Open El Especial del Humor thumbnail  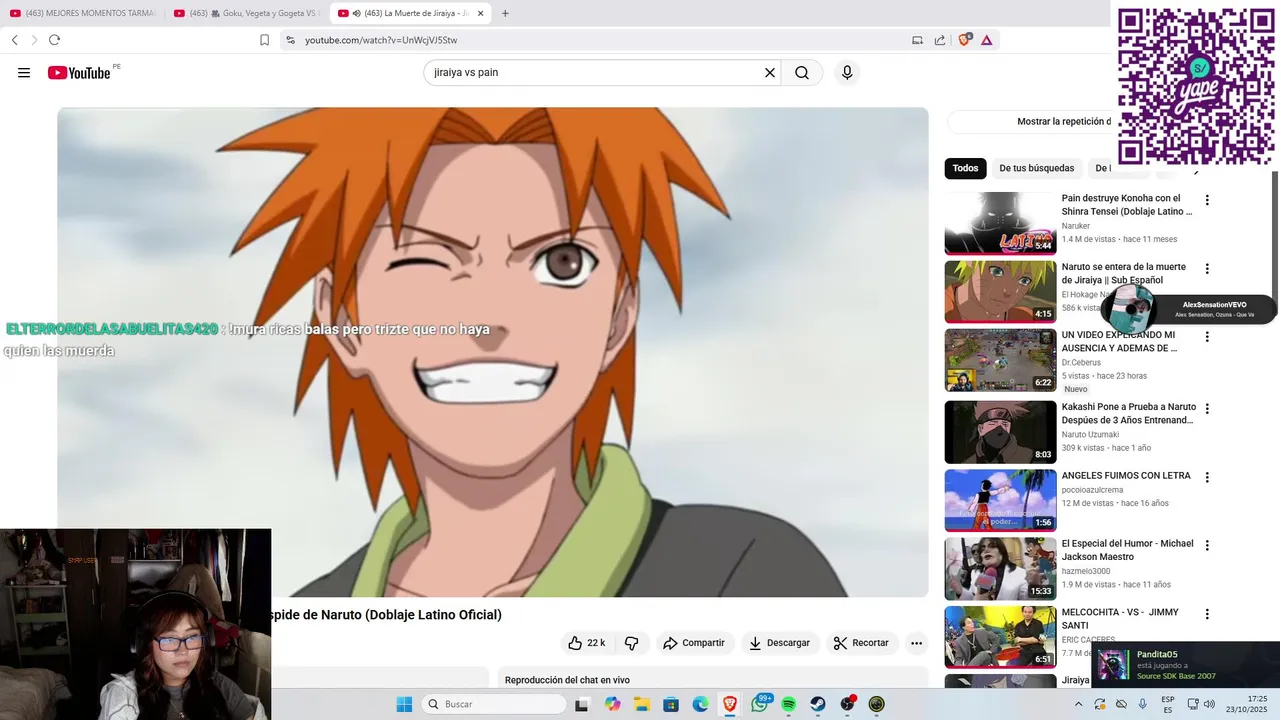pos(1000,568)
